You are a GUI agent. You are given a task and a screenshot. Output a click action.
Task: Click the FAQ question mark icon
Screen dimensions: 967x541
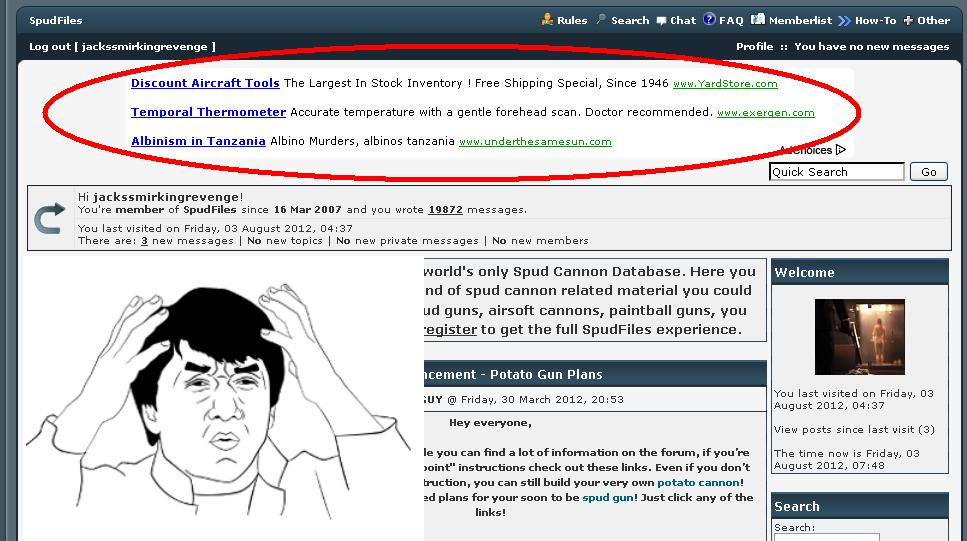[709, 20]
